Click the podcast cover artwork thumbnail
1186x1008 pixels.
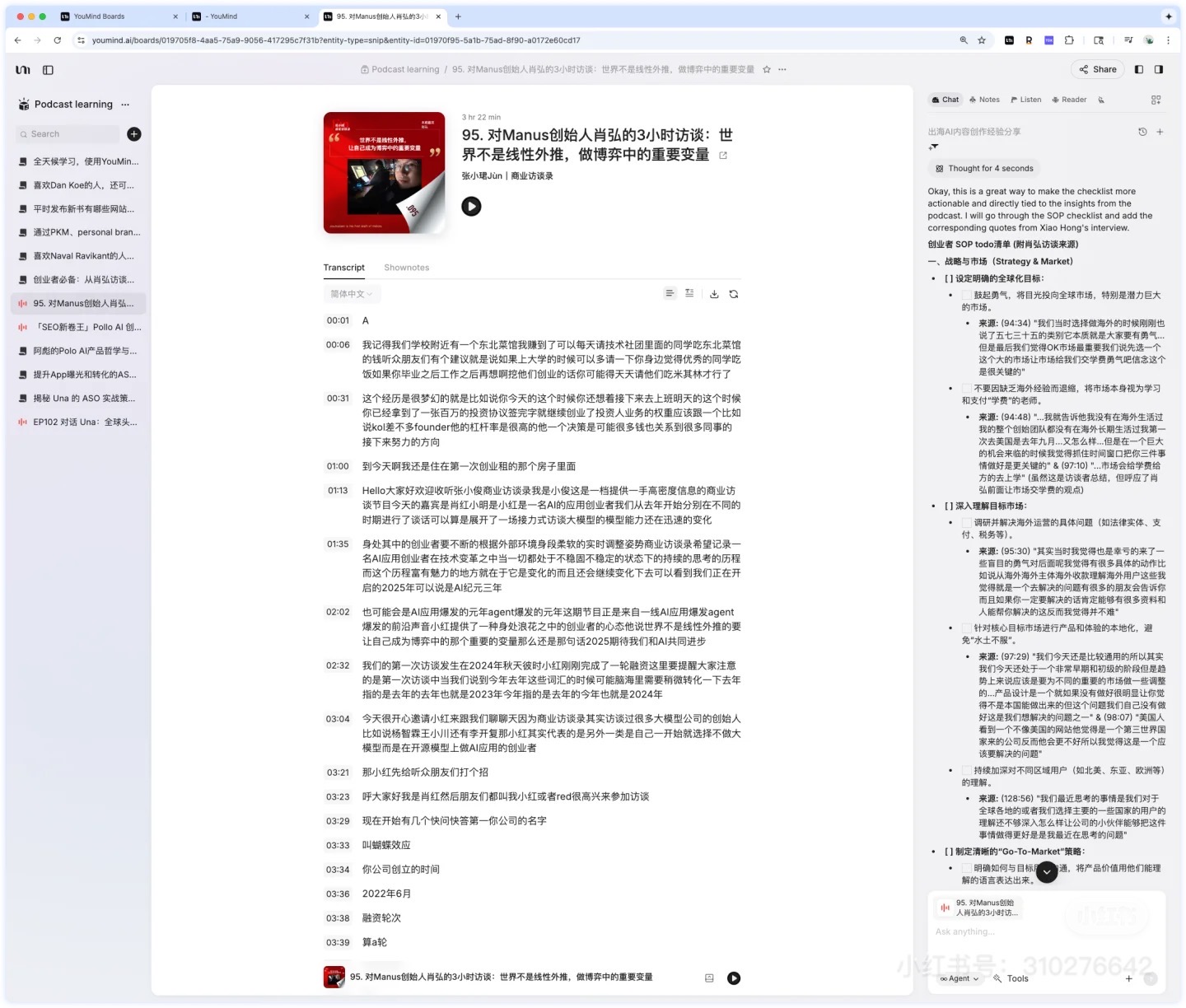385,173
